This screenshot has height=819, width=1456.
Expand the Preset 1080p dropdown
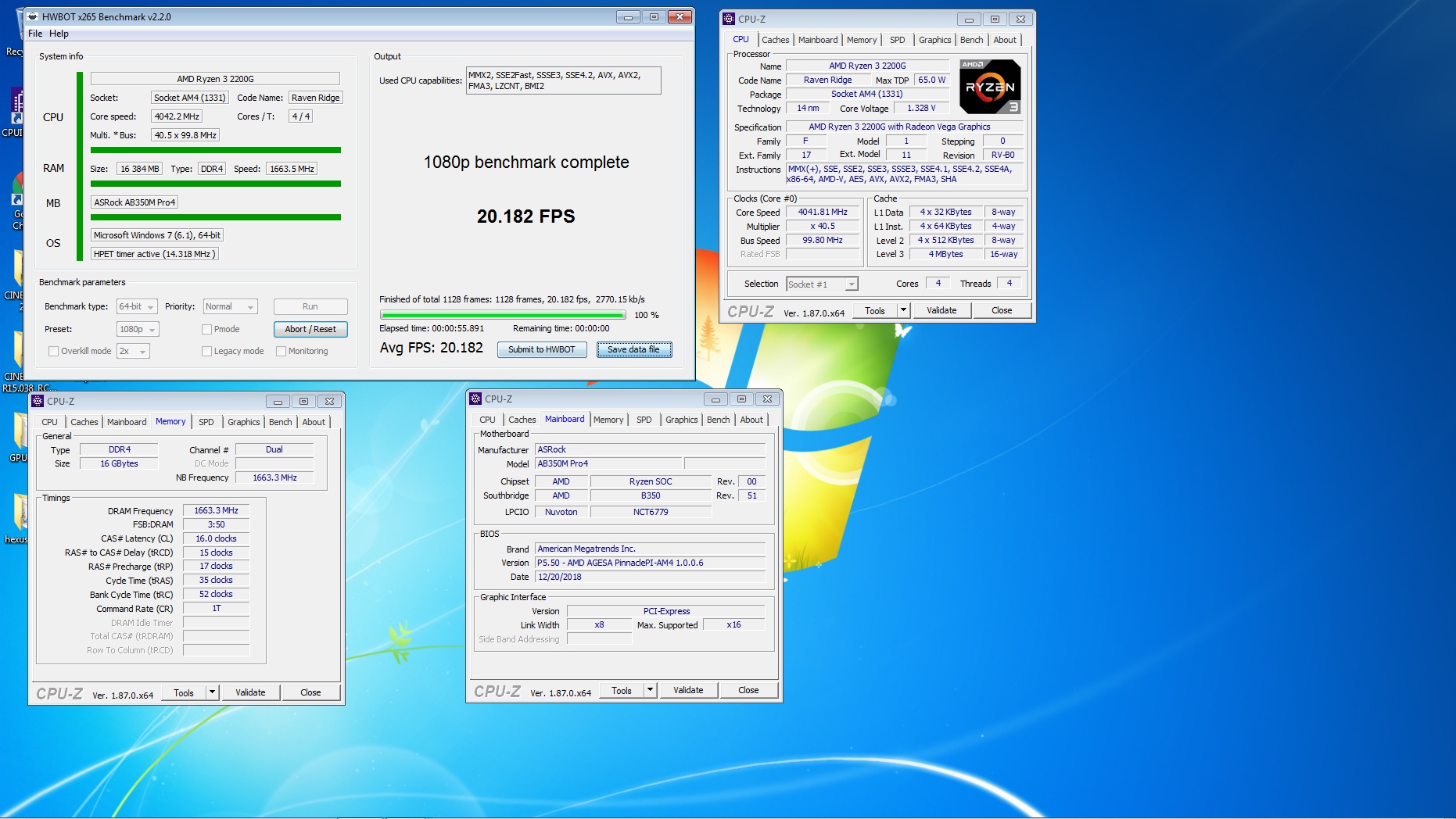pos(138,330)
